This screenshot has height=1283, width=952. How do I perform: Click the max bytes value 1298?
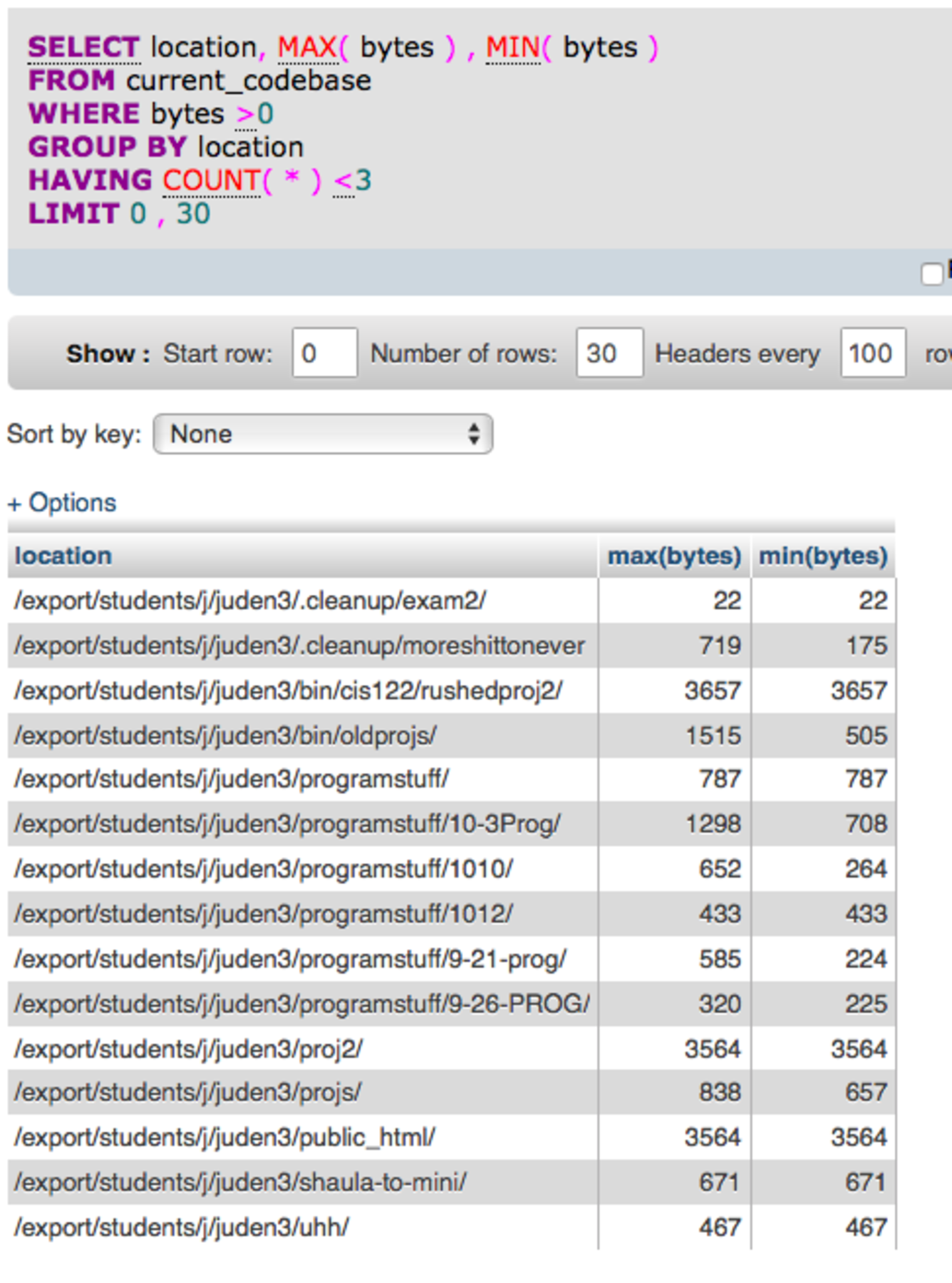pos(713,824)
